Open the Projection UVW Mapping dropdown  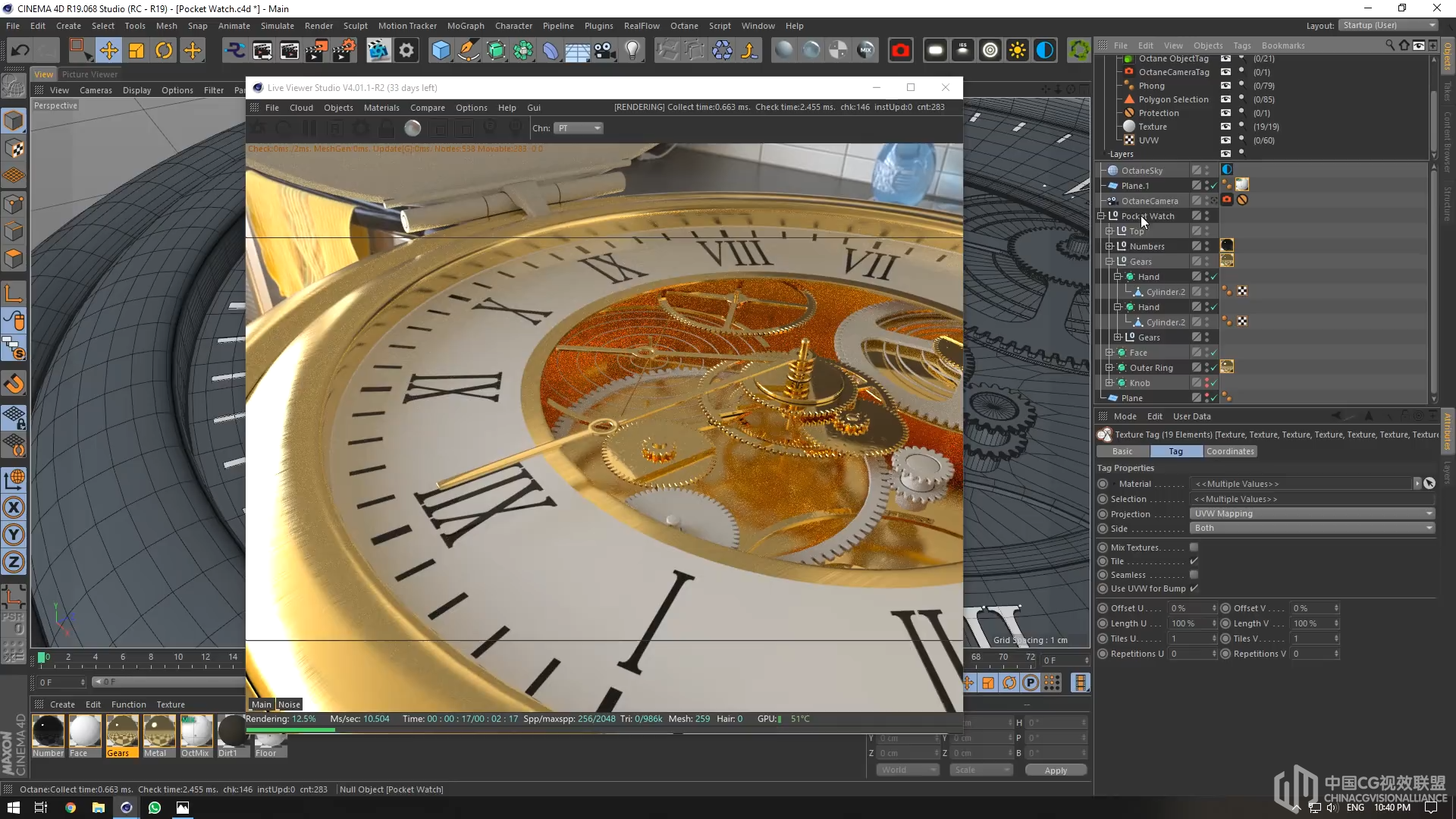coord(1313,513)
